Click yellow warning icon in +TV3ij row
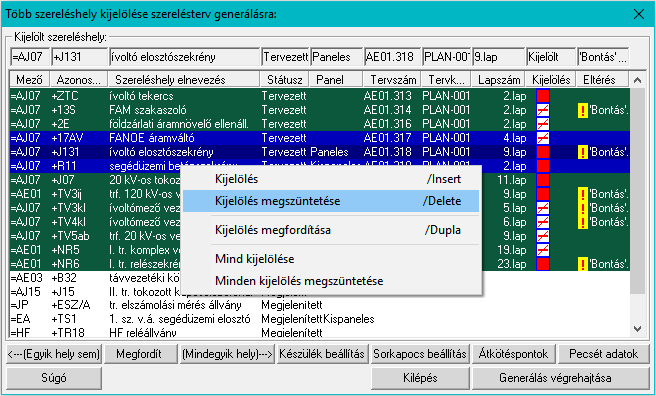This screenshot has width=656, height=396. pyautogui.click(x=583, y=194)
